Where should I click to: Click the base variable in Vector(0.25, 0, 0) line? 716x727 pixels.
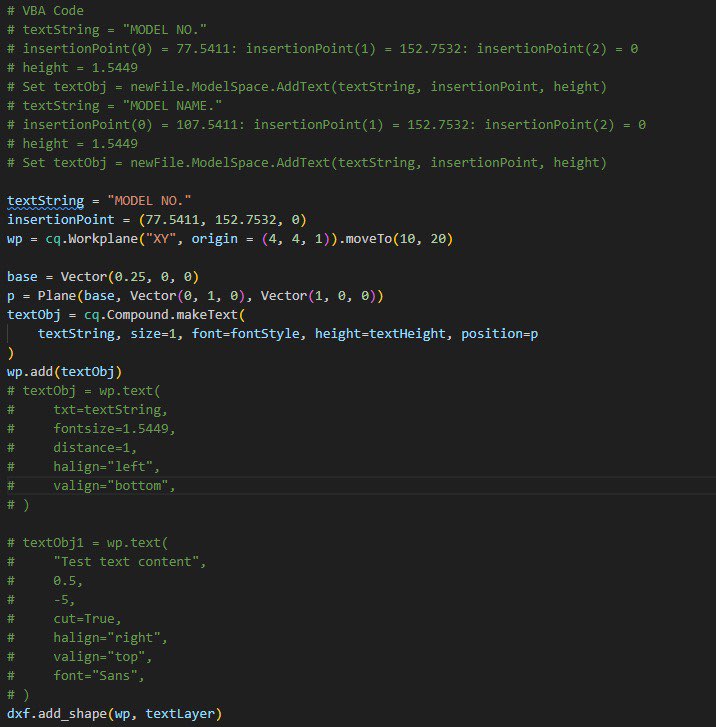22,277
